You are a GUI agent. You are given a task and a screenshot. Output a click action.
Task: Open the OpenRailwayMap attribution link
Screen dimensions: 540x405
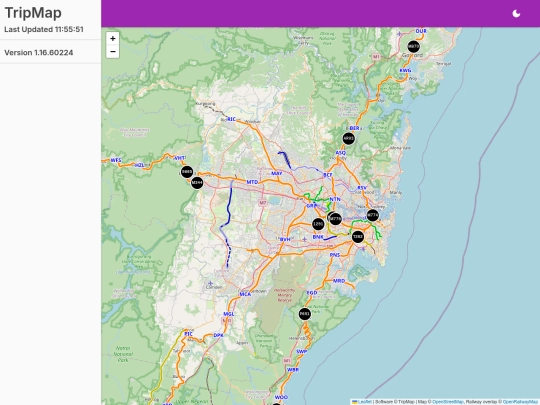tap(521, 402)
